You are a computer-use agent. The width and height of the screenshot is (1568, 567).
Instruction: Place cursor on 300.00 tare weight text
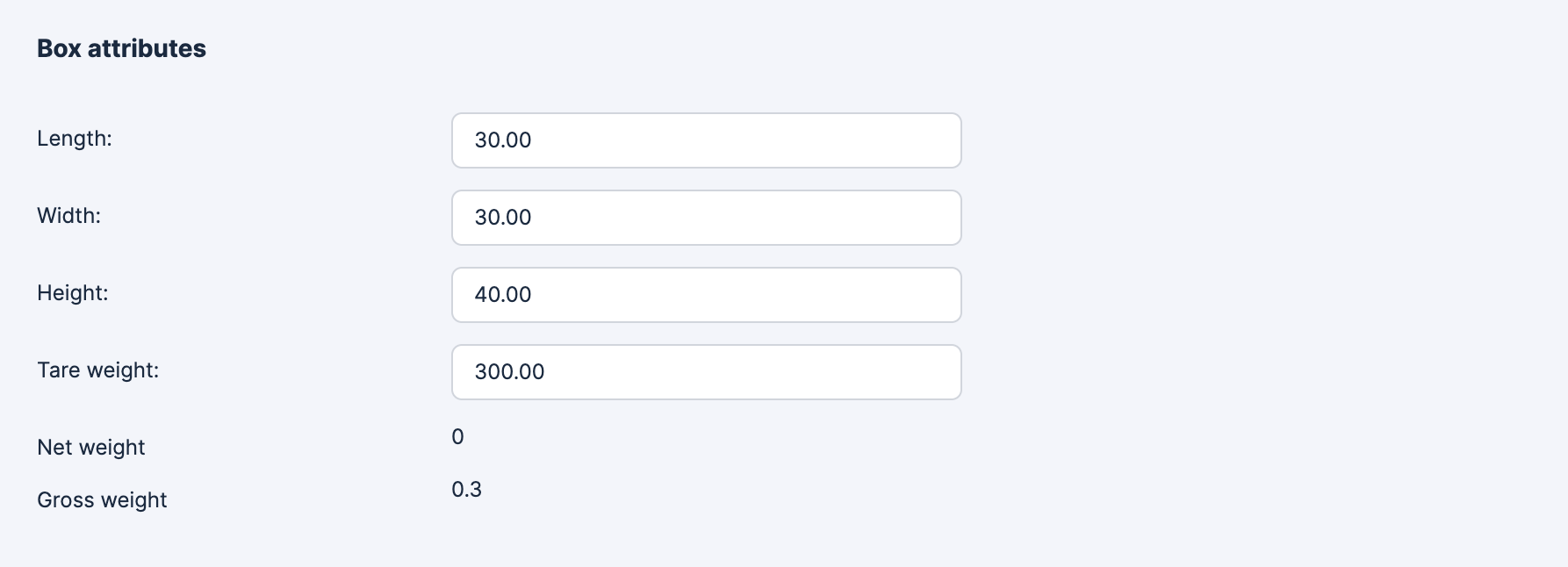(509, 372)
